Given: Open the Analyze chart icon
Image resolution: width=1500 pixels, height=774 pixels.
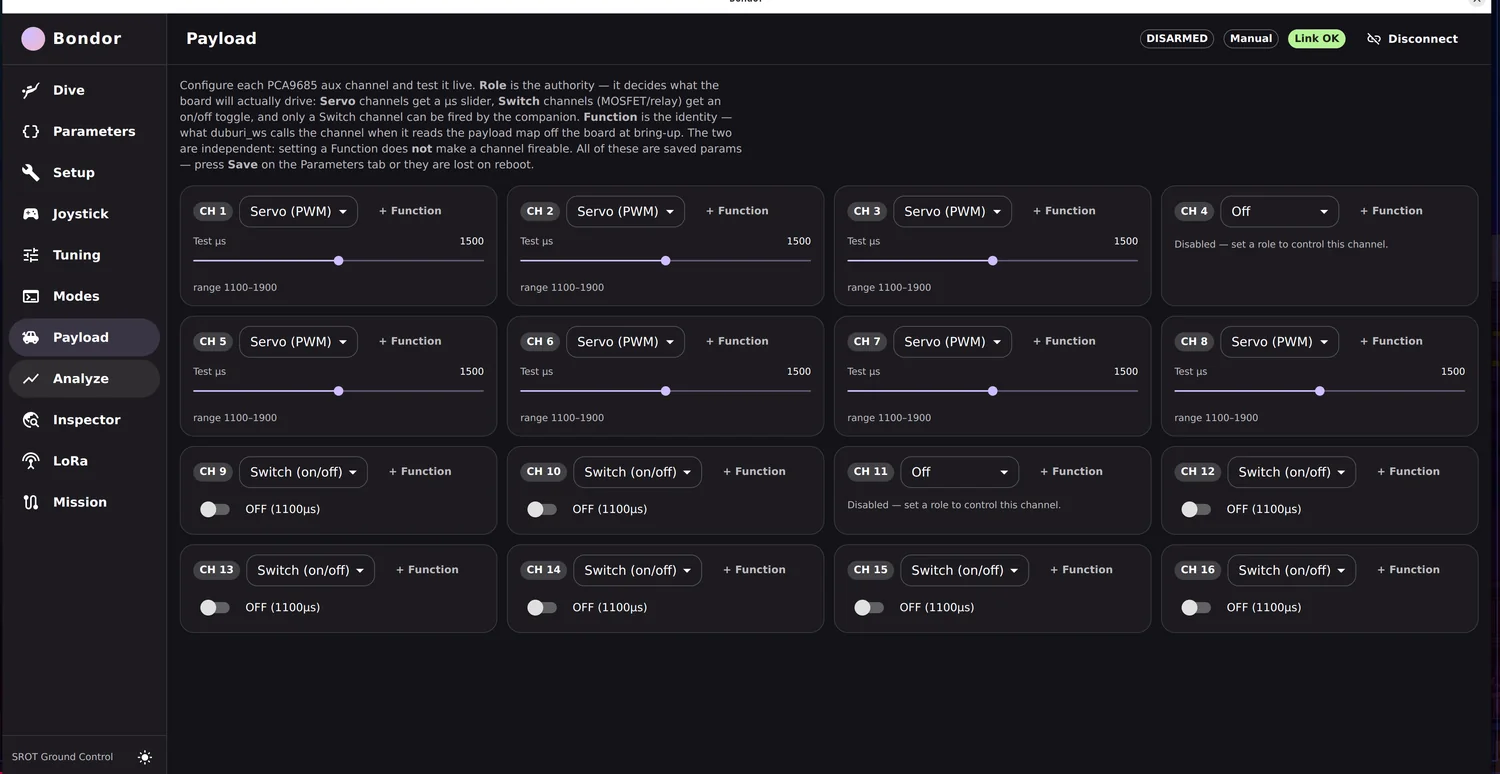Looking at the screenshot, I should click(x=31, y=379).
